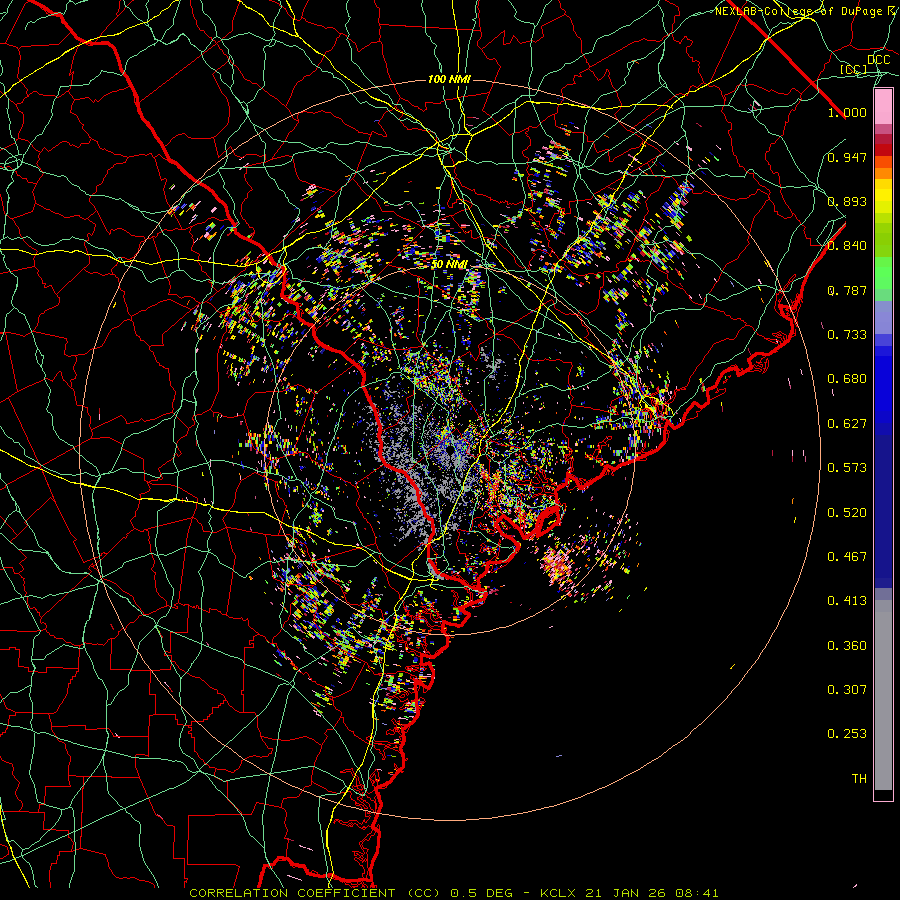Click the 0.307 legend value
The width and height of the screenshot is (900, 900).
click(x=847, y=690)
